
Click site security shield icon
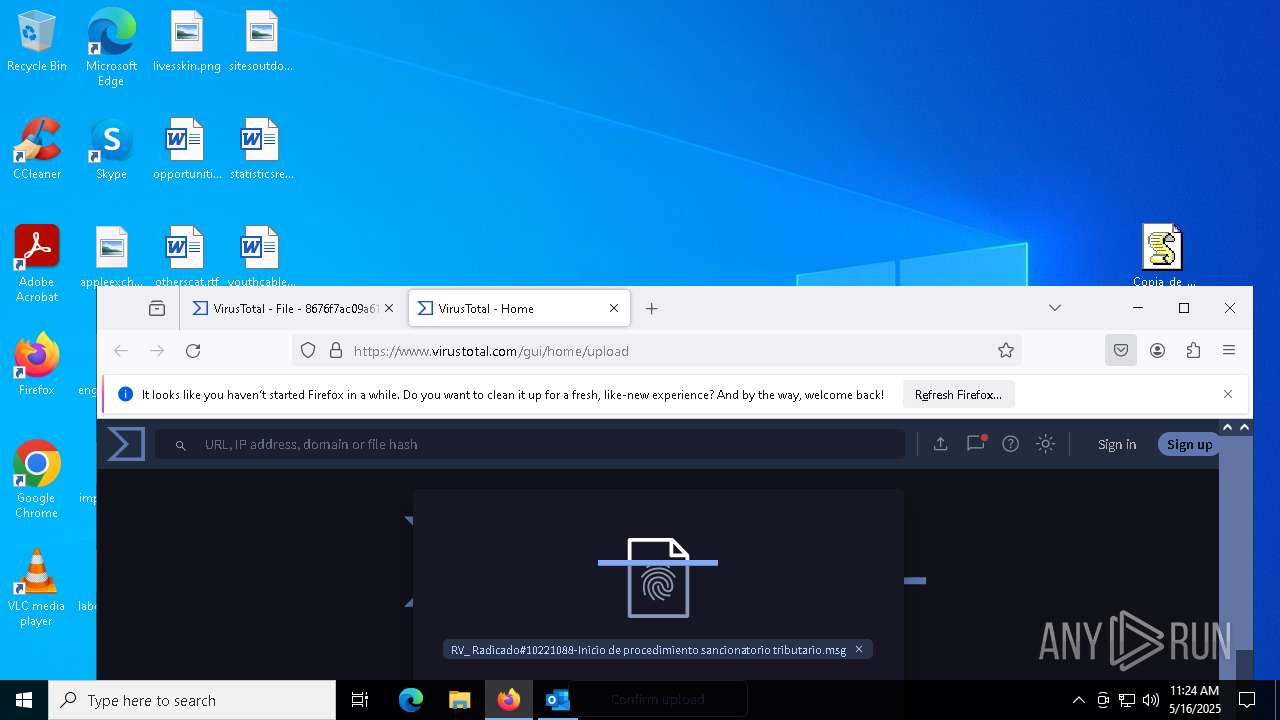[x=308, y=350]
